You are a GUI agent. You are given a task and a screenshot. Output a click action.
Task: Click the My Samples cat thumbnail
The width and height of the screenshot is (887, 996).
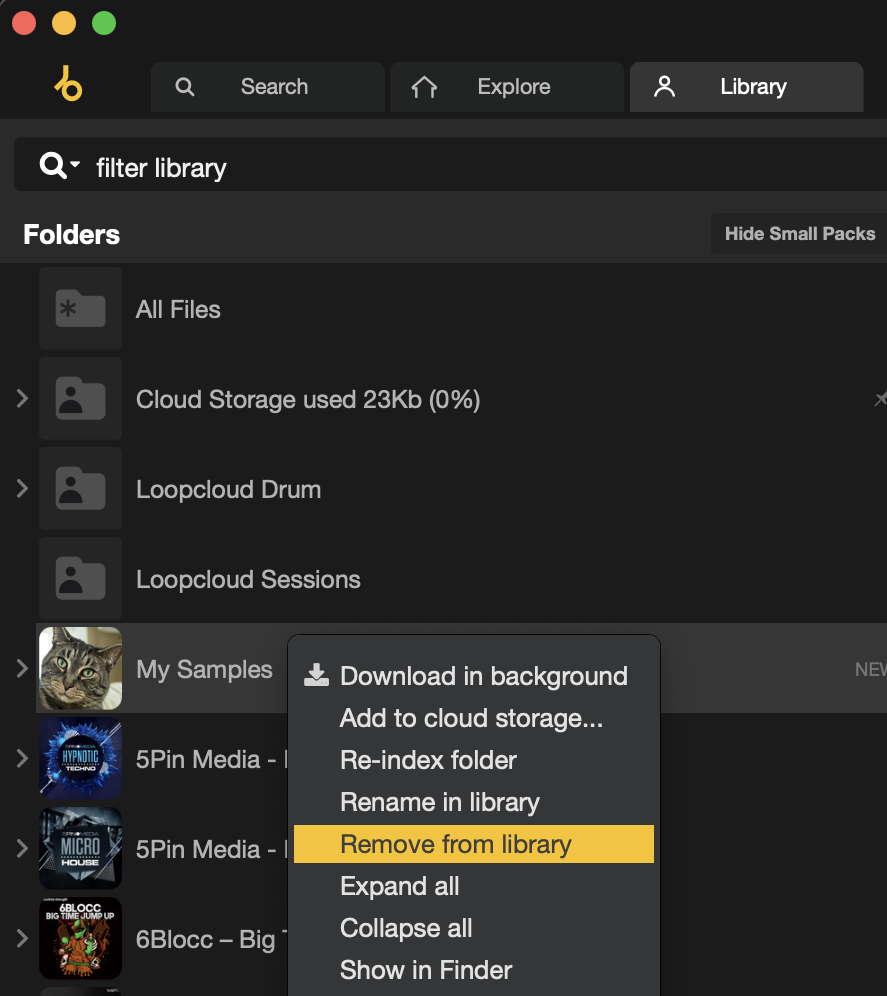[81, 668]
